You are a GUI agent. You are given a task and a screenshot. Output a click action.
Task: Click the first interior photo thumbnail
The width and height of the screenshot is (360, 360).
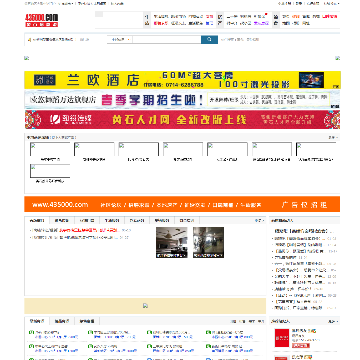coord(172,242)
